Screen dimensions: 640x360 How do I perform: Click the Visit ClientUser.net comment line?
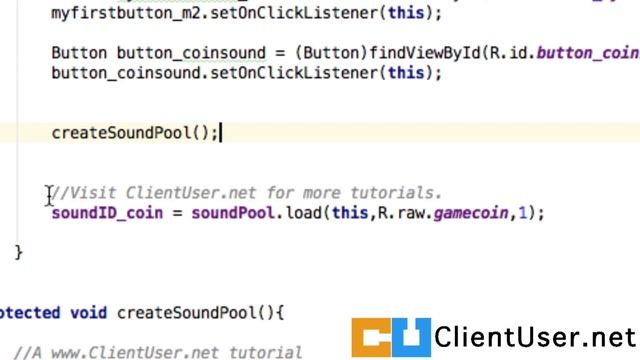coord(247,193)
